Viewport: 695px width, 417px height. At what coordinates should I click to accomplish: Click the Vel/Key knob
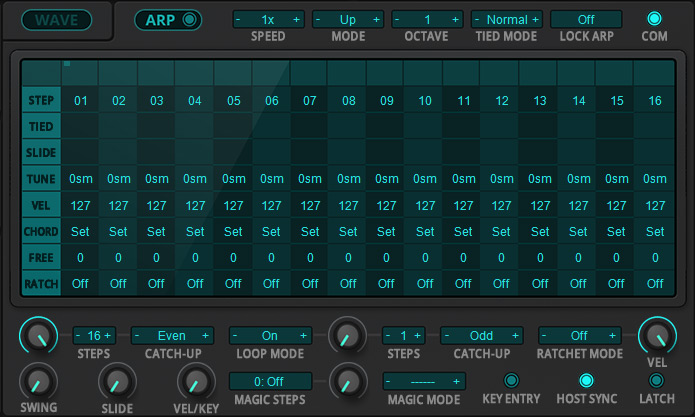[x=194, y=382]
